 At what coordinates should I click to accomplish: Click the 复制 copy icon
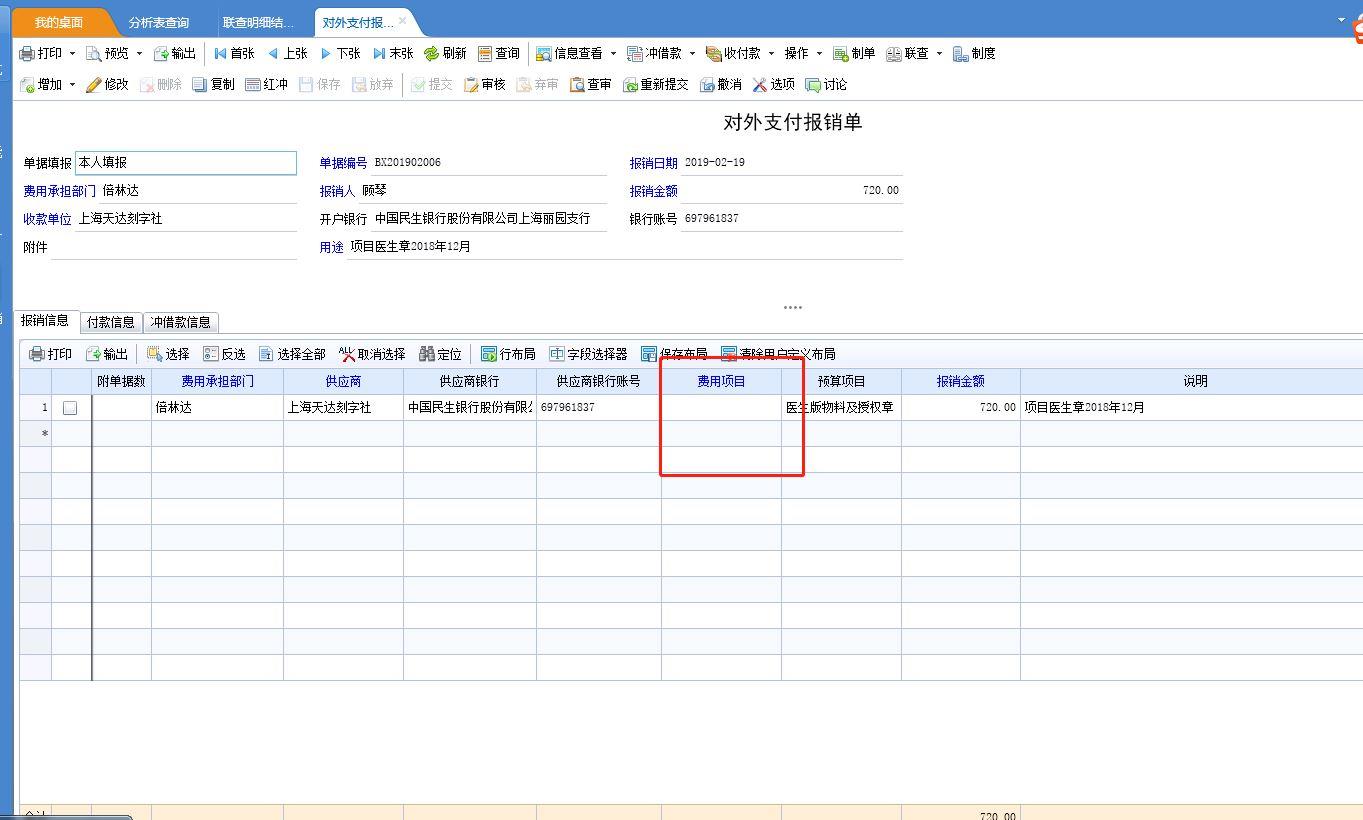tap(200, 85)
